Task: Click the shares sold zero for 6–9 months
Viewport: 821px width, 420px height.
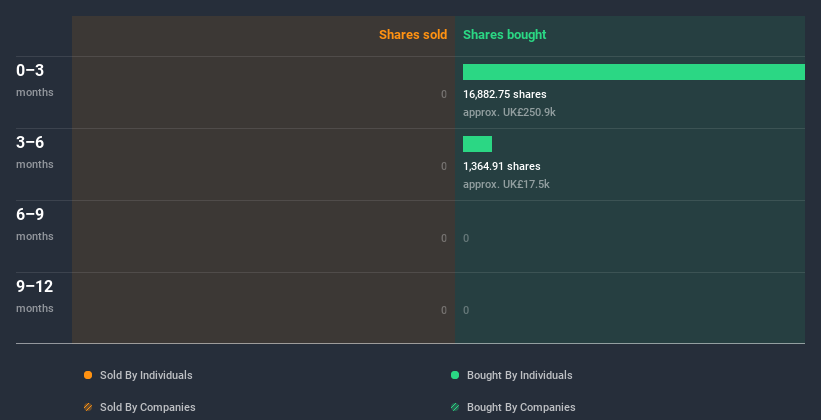Action: point(444,238)
